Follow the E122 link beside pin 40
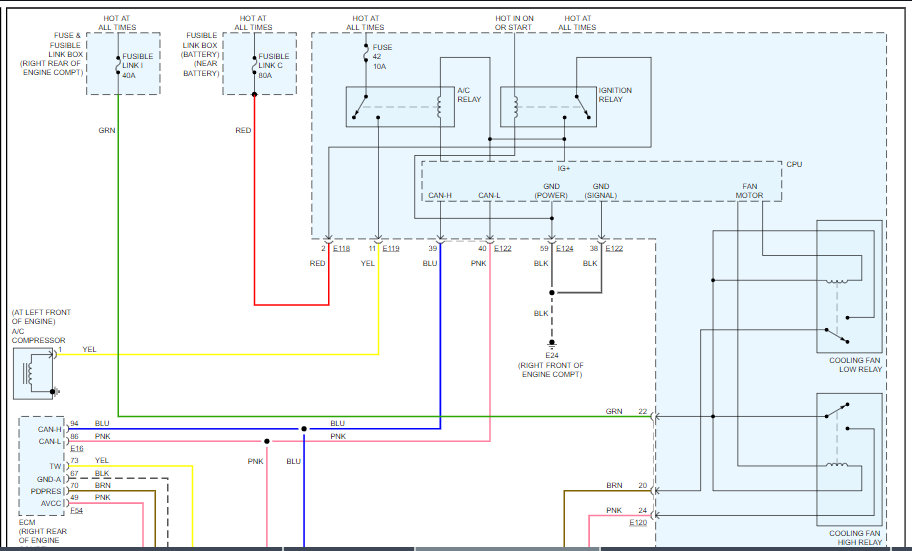 [x=503, y=248]
